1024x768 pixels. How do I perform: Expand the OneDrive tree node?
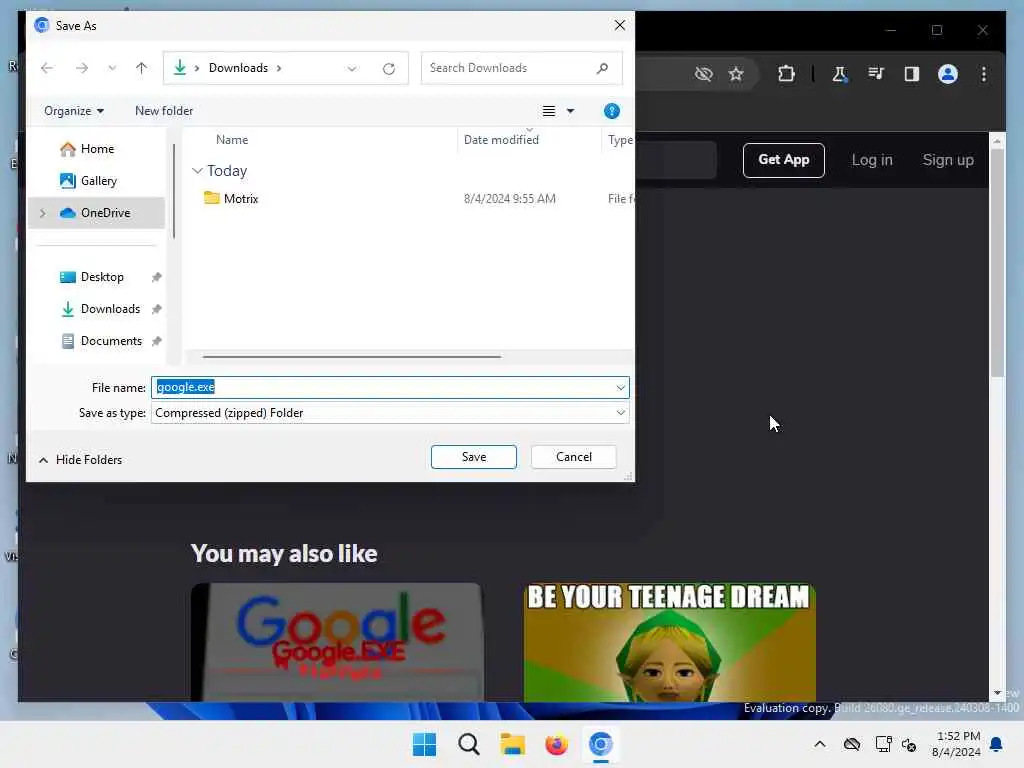click(43, 213)
